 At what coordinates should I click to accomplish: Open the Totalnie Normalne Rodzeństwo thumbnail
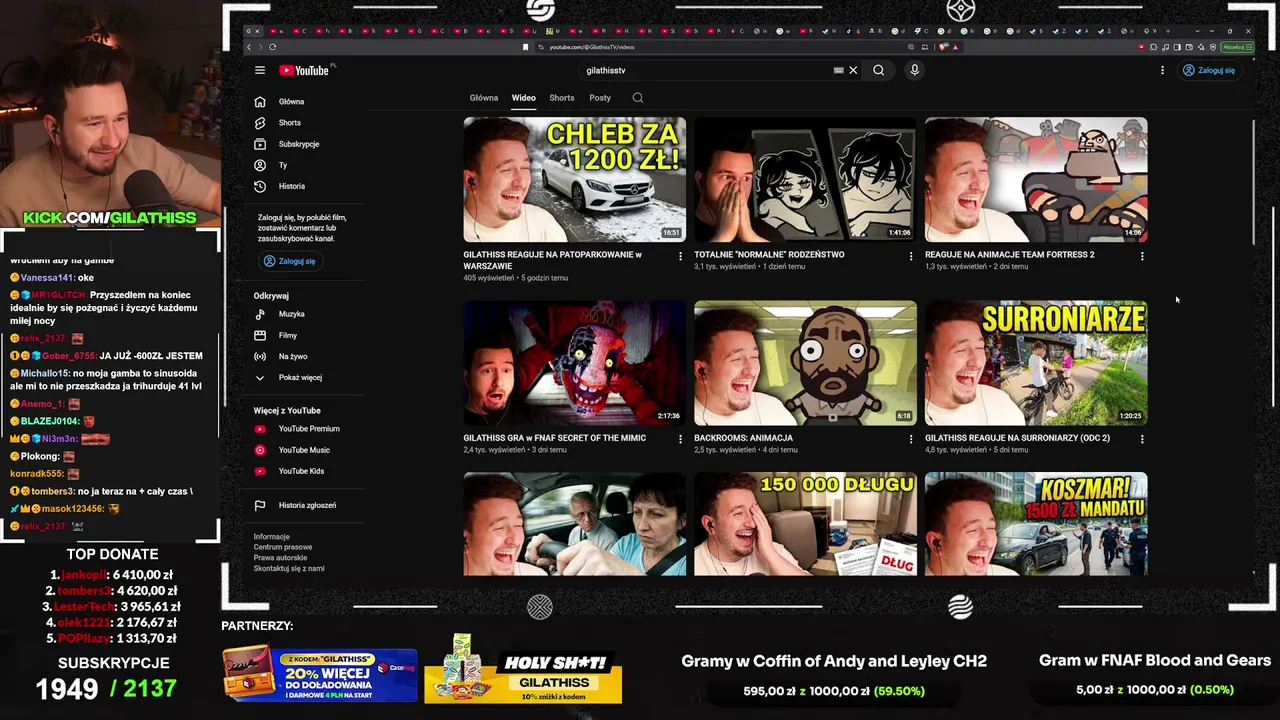805,180
